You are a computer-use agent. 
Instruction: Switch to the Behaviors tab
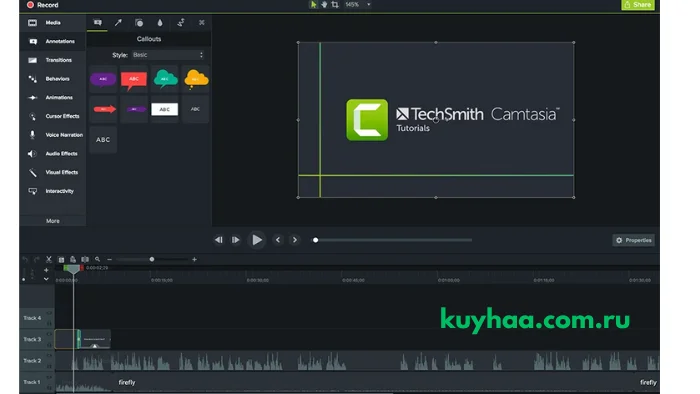click(x=53, y=79)
